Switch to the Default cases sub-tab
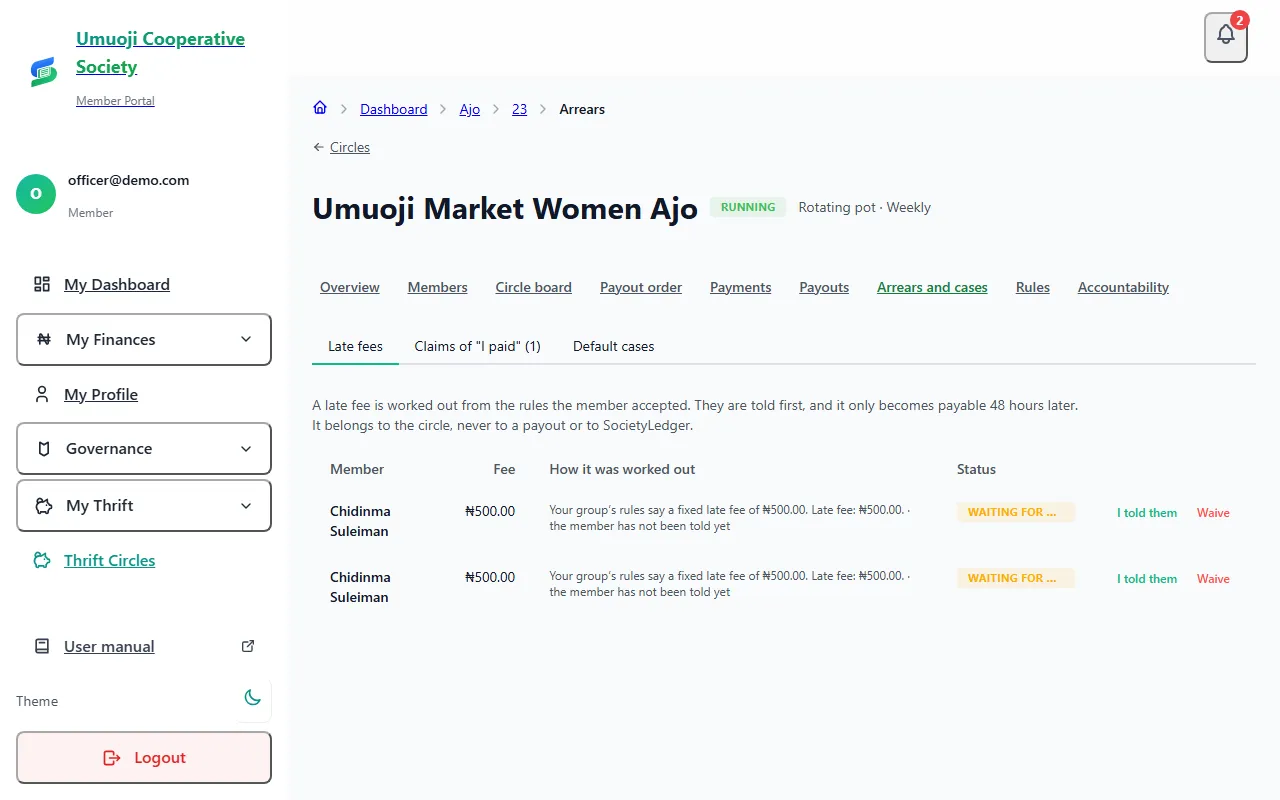 [x=614, y=346]
